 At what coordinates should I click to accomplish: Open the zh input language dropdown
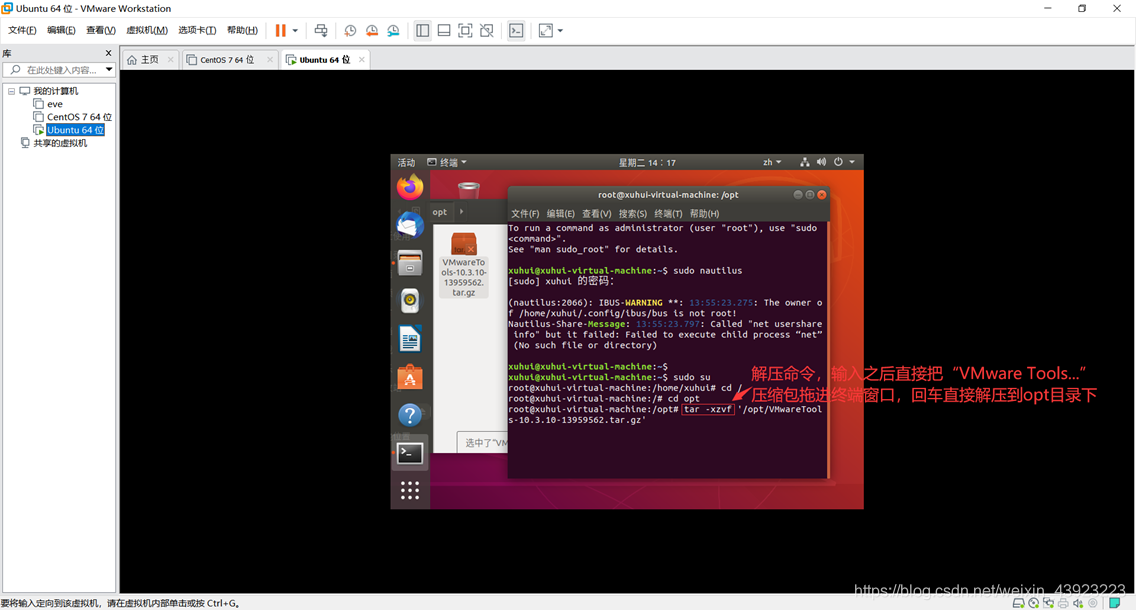772,162
